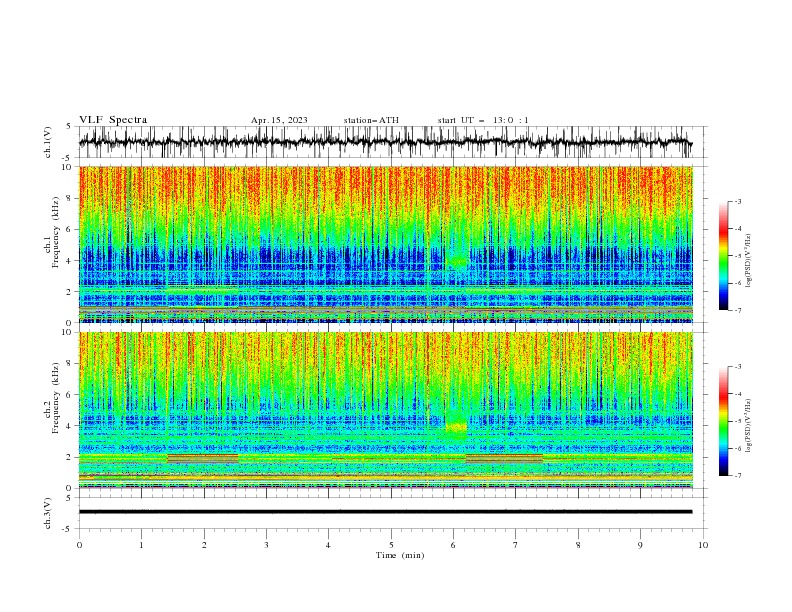
Task: Click the 'ch.3(V)' axis label
Action: tap(48, 513)
